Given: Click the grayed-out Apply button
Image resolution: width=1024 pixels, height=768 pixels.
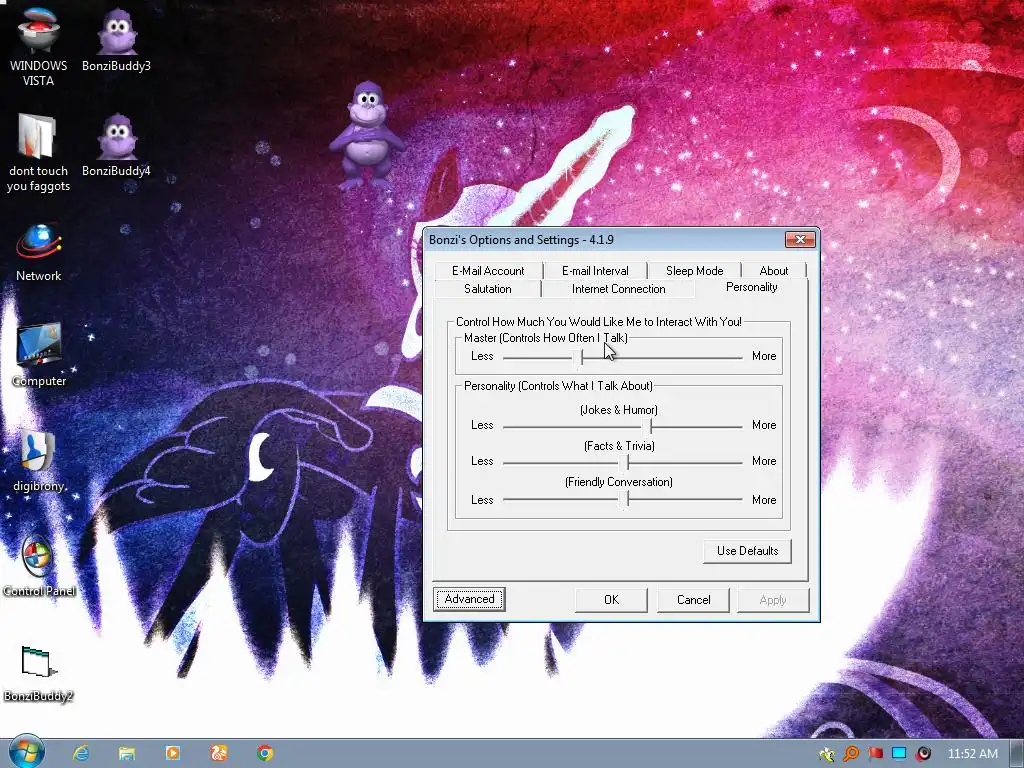Looking at the screenshot, I should coord(773,600).
